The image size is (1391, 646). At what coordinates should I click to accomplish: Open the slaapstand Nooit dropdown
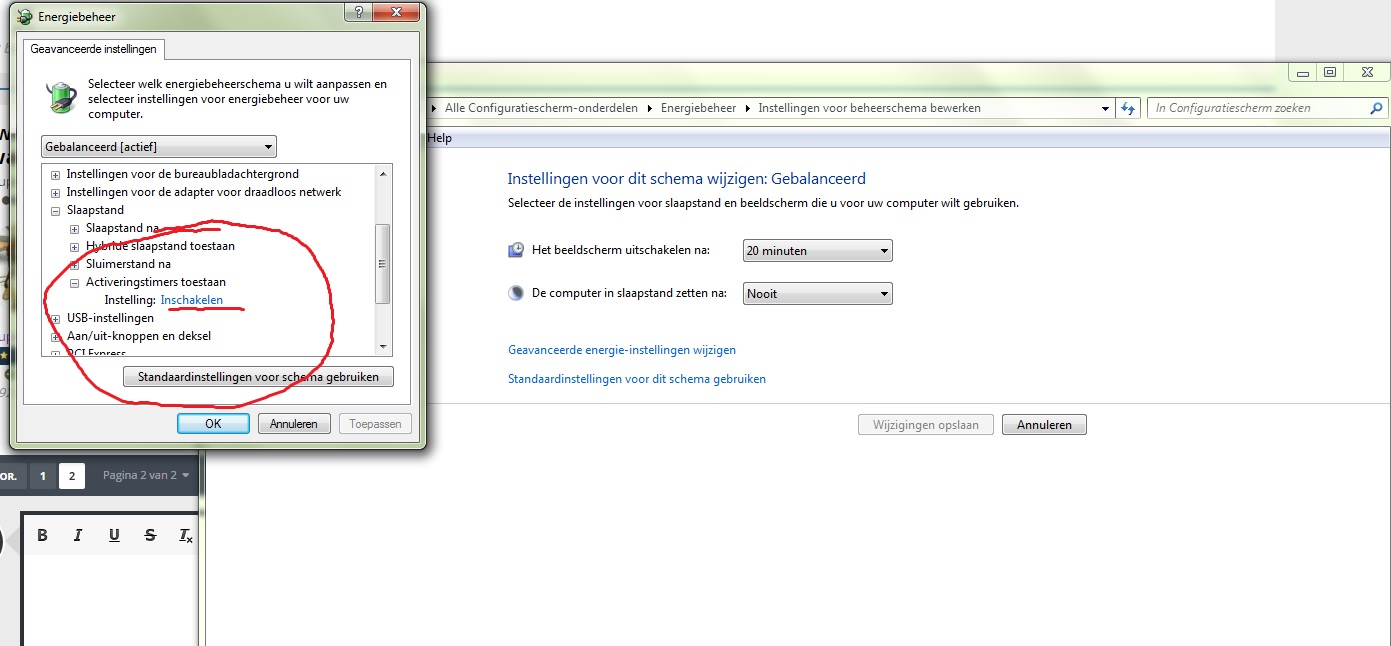[818, 294]
